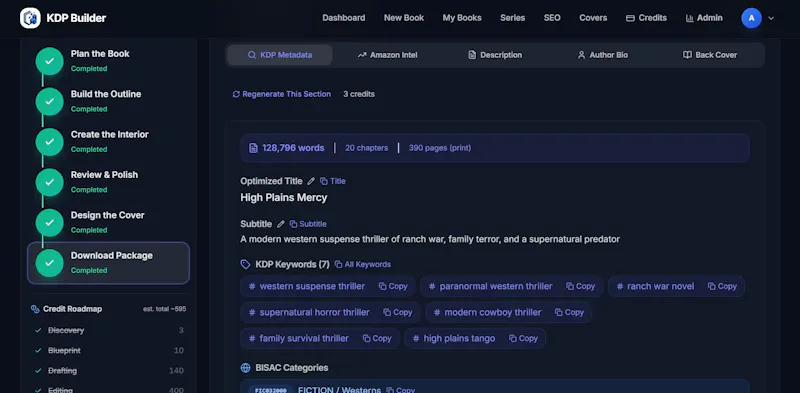
Task: Click the Design the Cover checkmark icon
Action: click(x=49, y=223)
